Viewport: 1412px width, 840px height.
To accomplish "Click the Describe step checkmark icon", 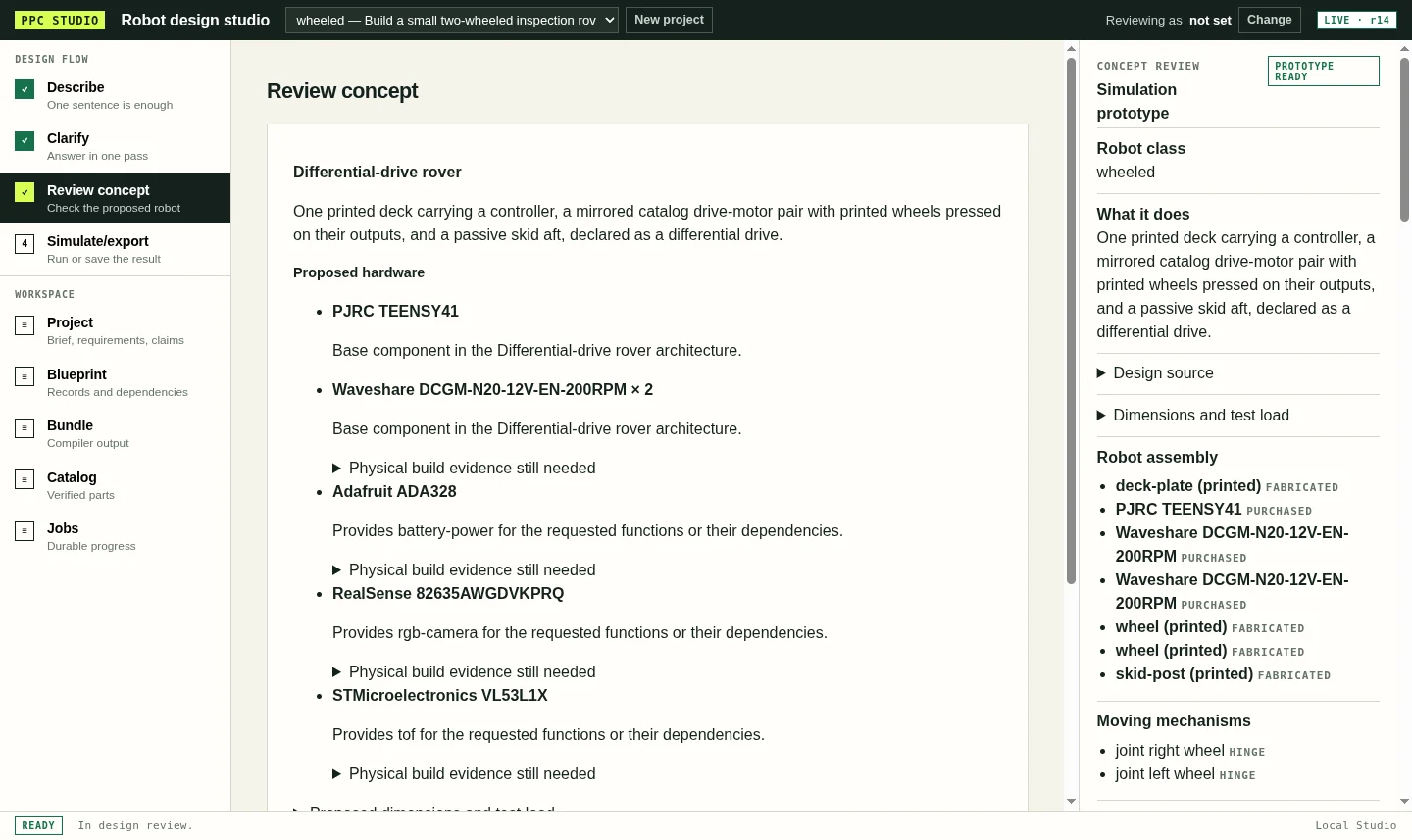I will coord(25,89).
